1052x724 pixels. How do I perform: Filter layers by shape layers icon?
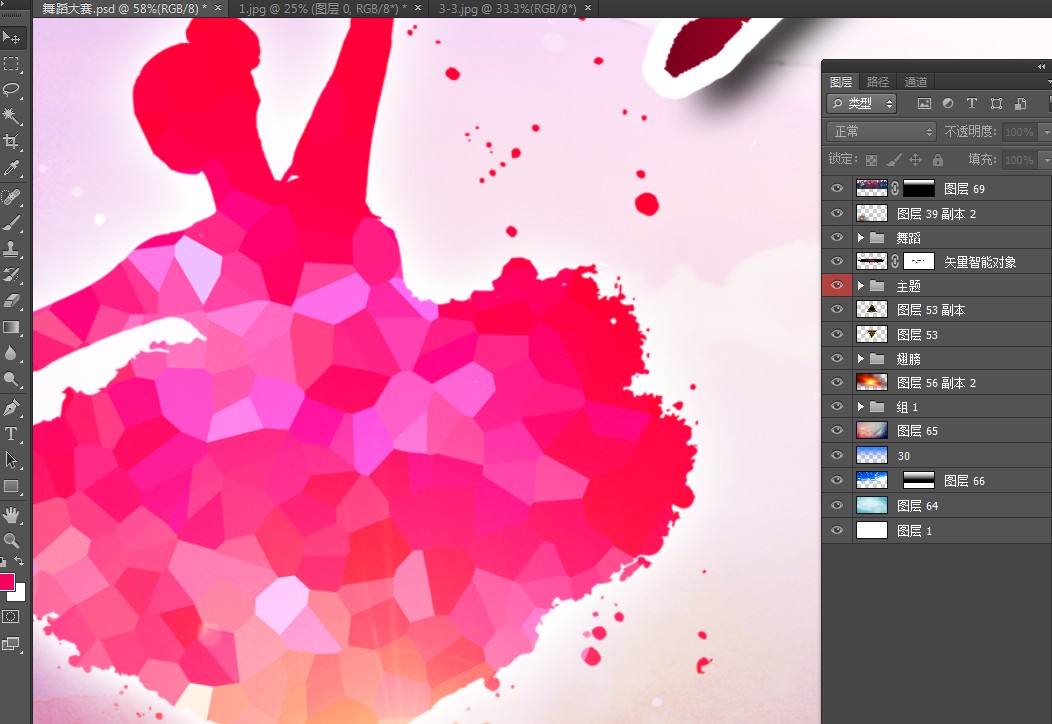click(x=996, y=103)
